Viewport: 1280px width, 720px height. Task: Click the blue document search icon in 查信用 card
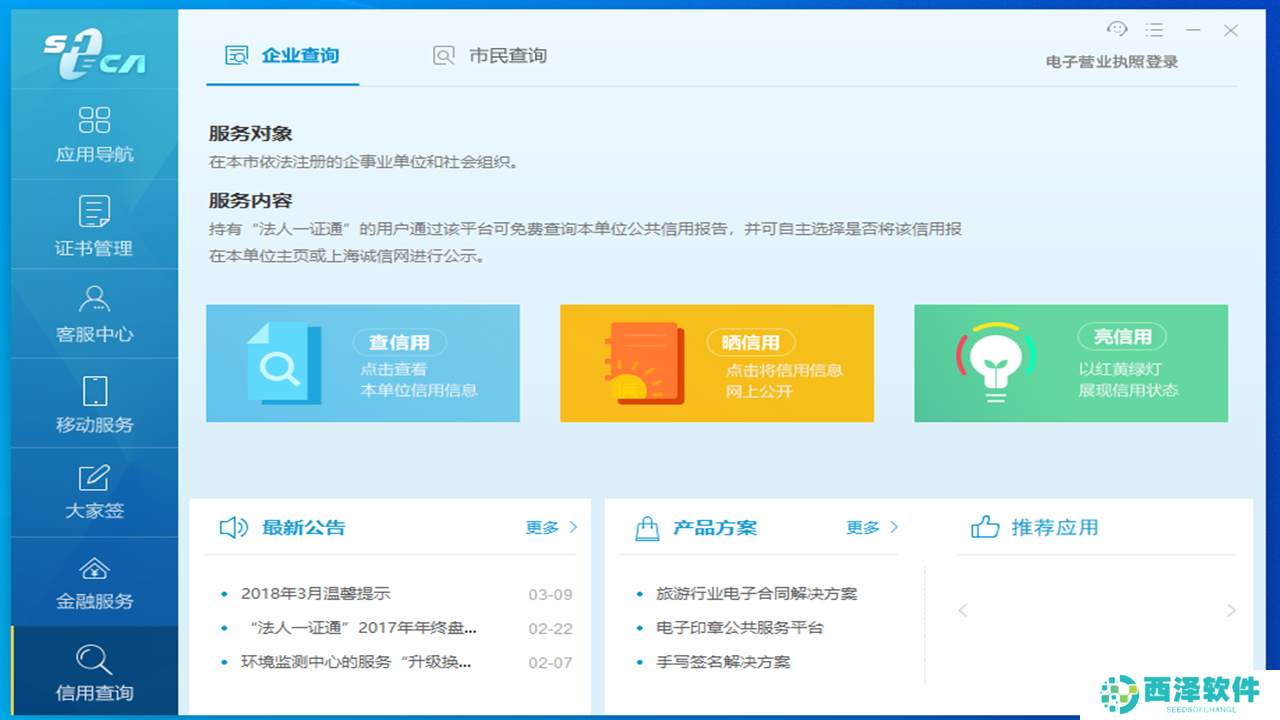[284, 364]
